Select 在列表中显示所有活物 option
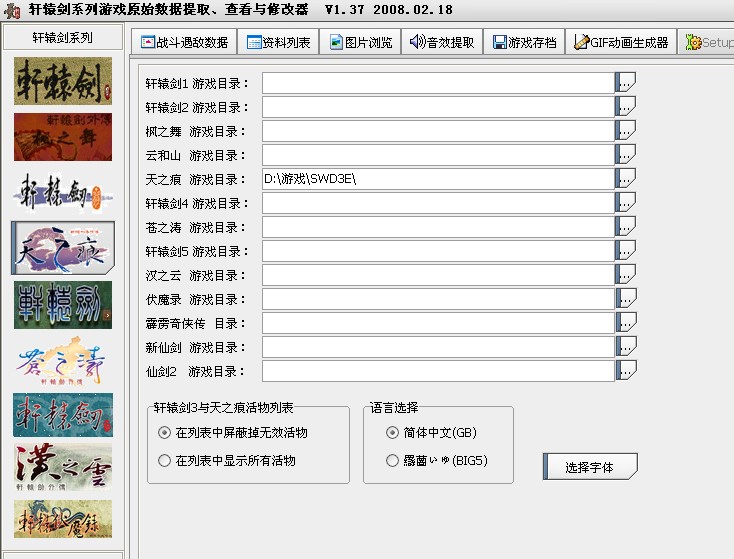The image size is (734, 559). 227,461
